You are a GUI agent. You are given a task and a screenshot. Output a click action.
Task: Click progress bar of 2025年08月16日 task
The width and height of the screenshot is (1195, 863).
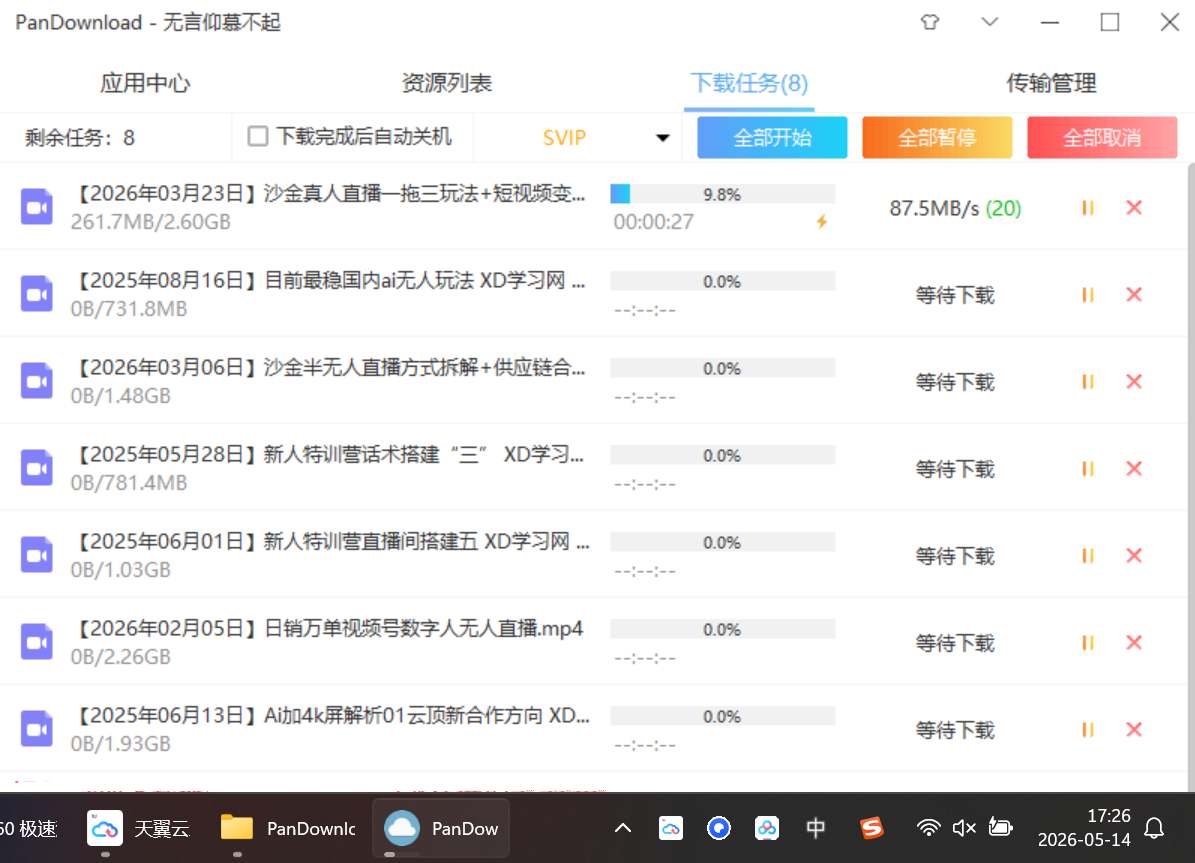click(722, 281)
